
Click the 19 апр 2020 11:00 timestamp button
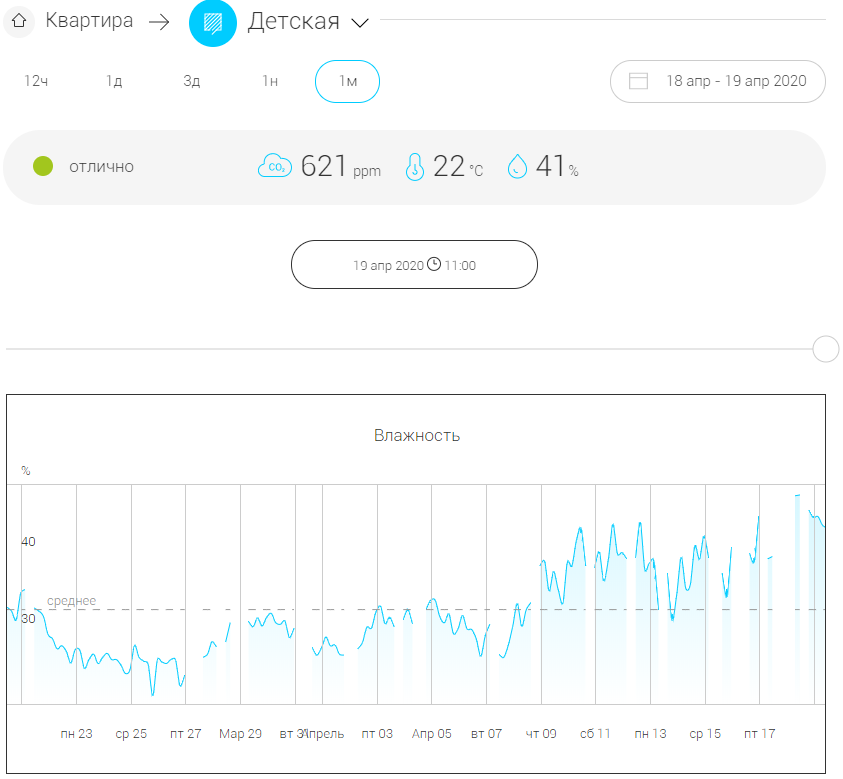point(414,265)
